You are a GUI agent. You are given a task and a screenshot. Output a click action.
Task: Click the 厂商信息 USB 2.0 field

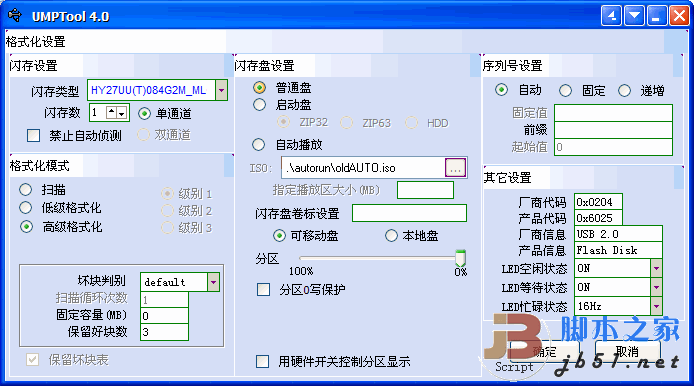pyautogui.click(x=618, y=234)
